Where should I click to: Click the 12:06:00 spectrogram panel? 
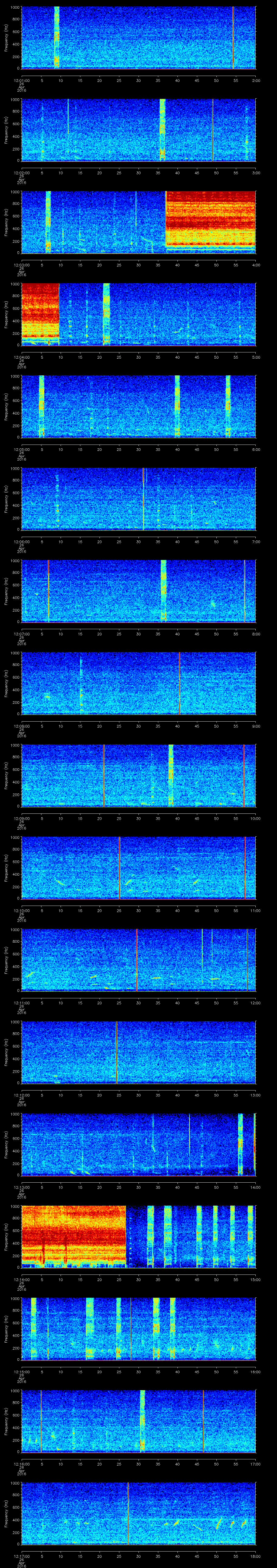139,499
